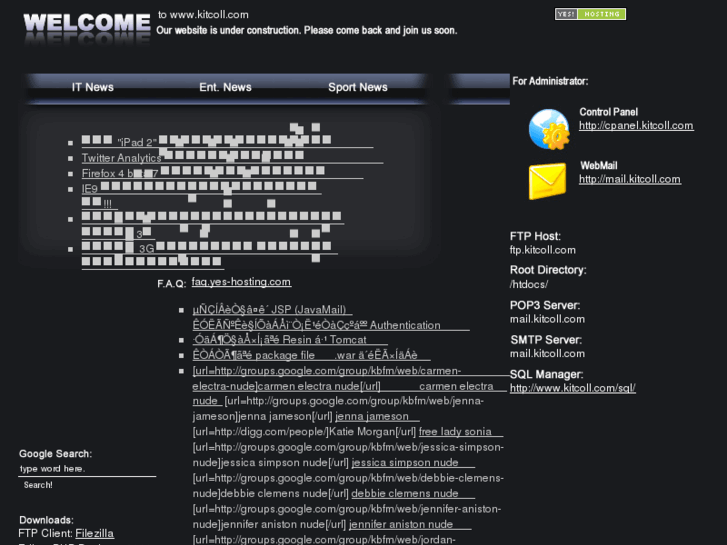Open the free lady sonia link
Screen dimensions: 727x545
461,431
